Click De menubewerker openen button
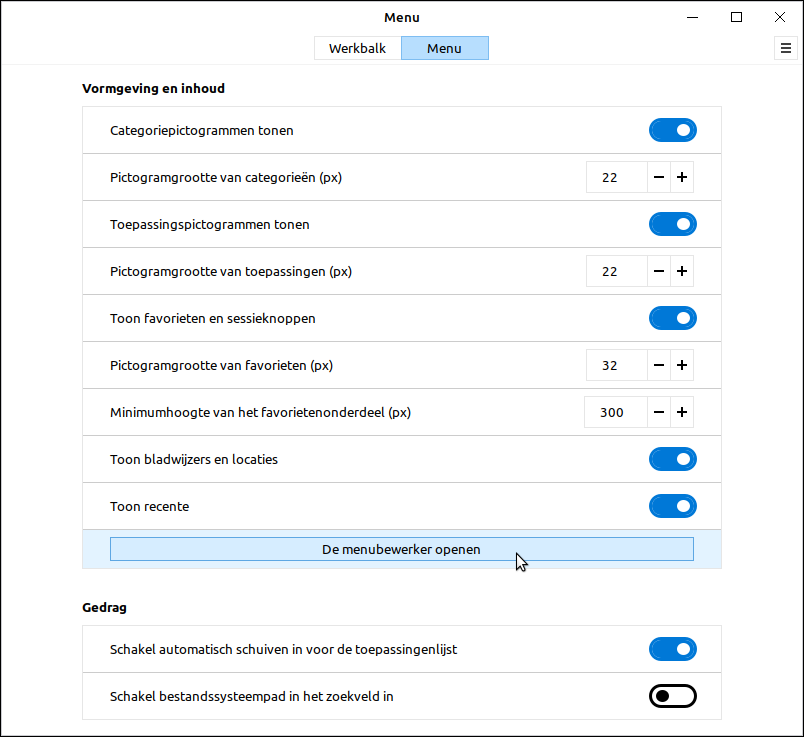 401,549
